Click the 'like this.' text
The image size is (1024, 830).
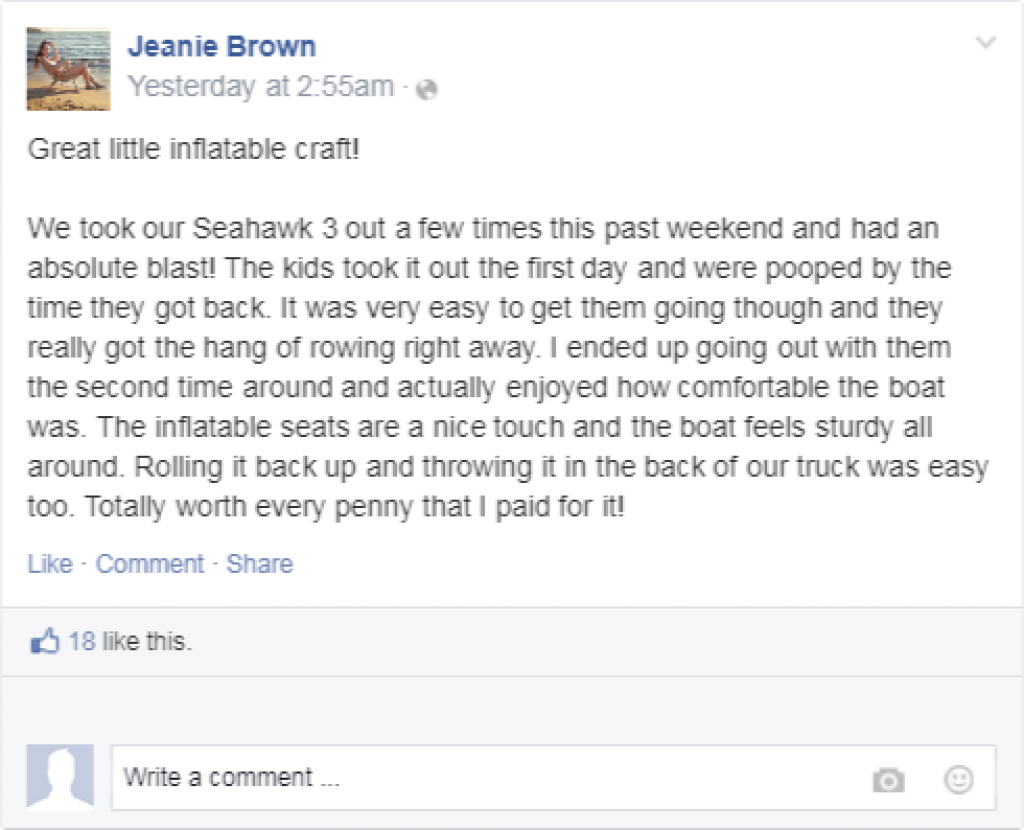click(x=147, y=642)
